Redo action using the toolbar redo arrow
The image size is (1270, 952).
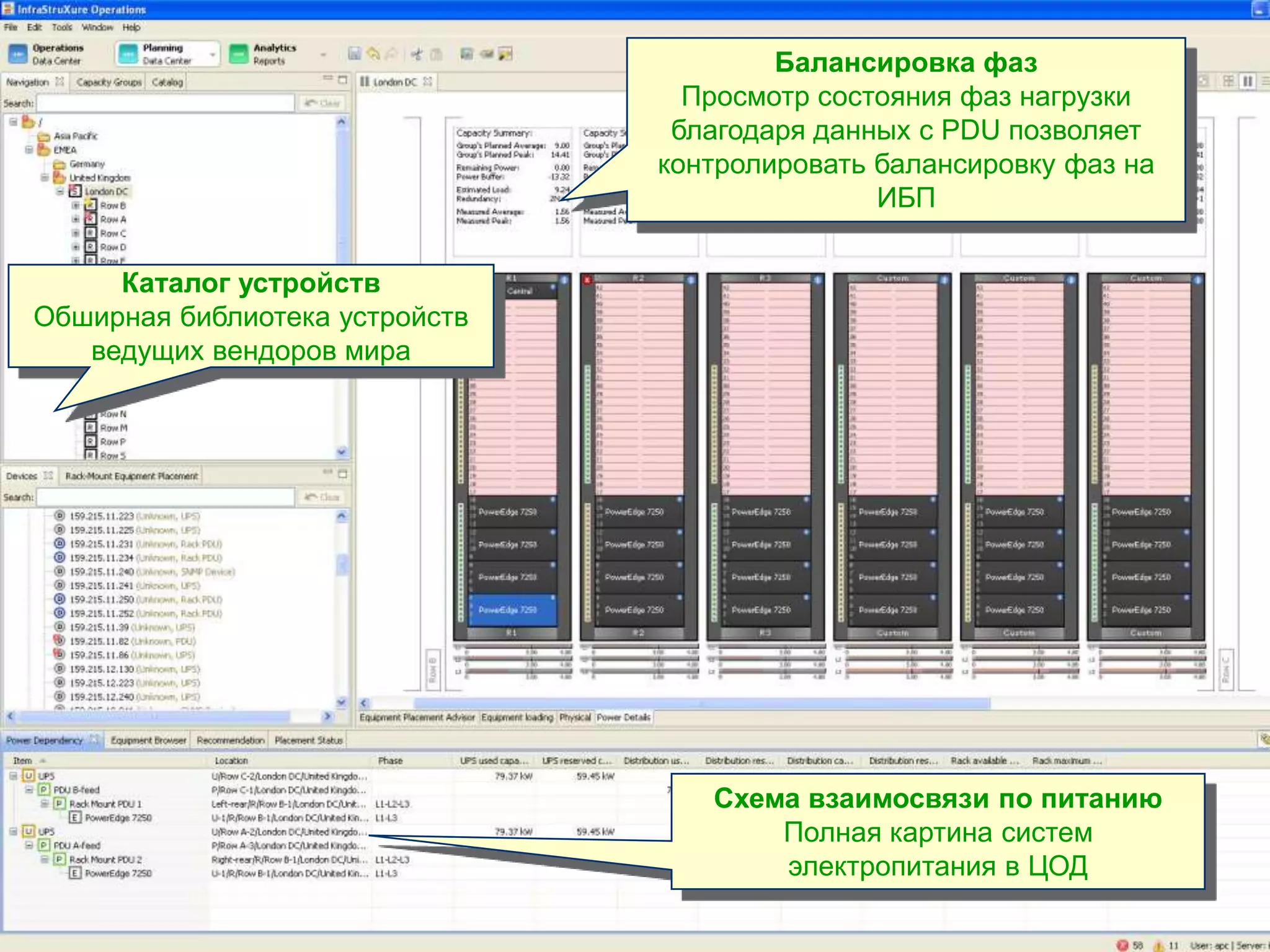(391, 54)
